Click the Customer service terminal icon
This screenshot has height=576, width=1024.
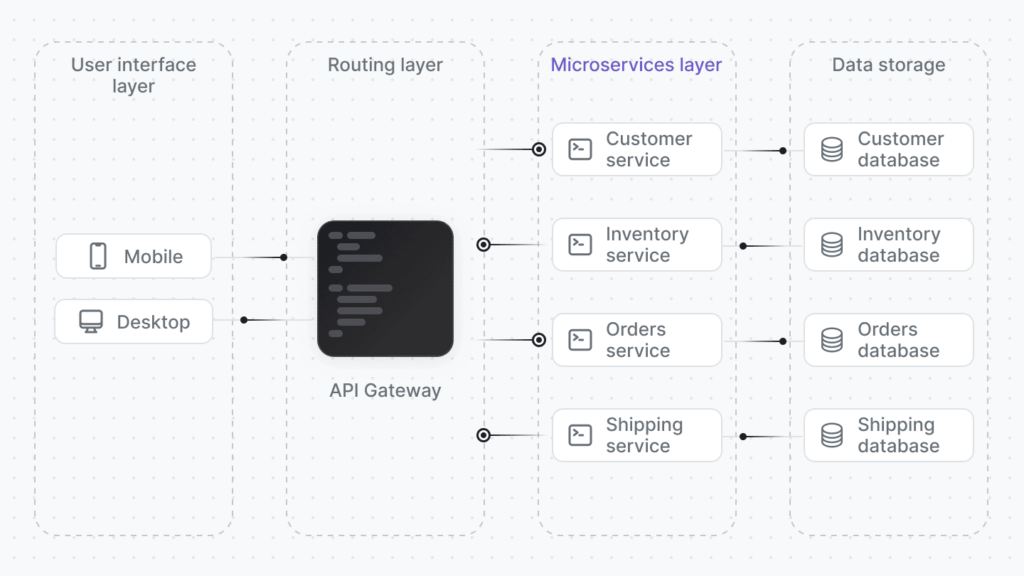pos(579,148)
